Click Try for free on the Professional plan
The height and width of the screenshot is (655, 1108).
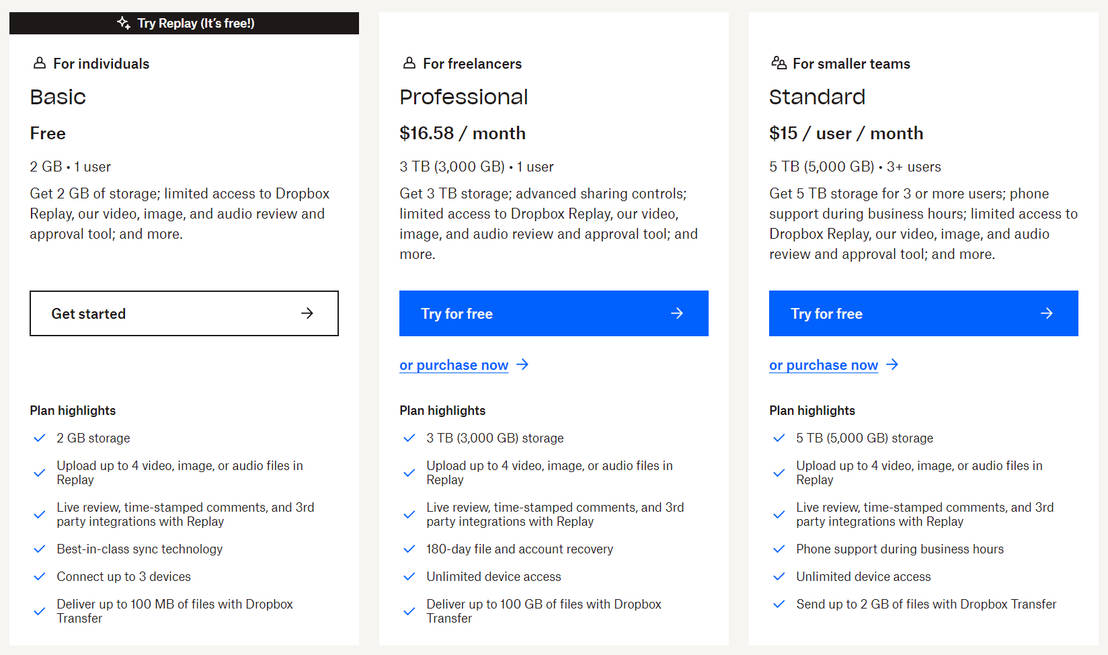pos(553,313)
